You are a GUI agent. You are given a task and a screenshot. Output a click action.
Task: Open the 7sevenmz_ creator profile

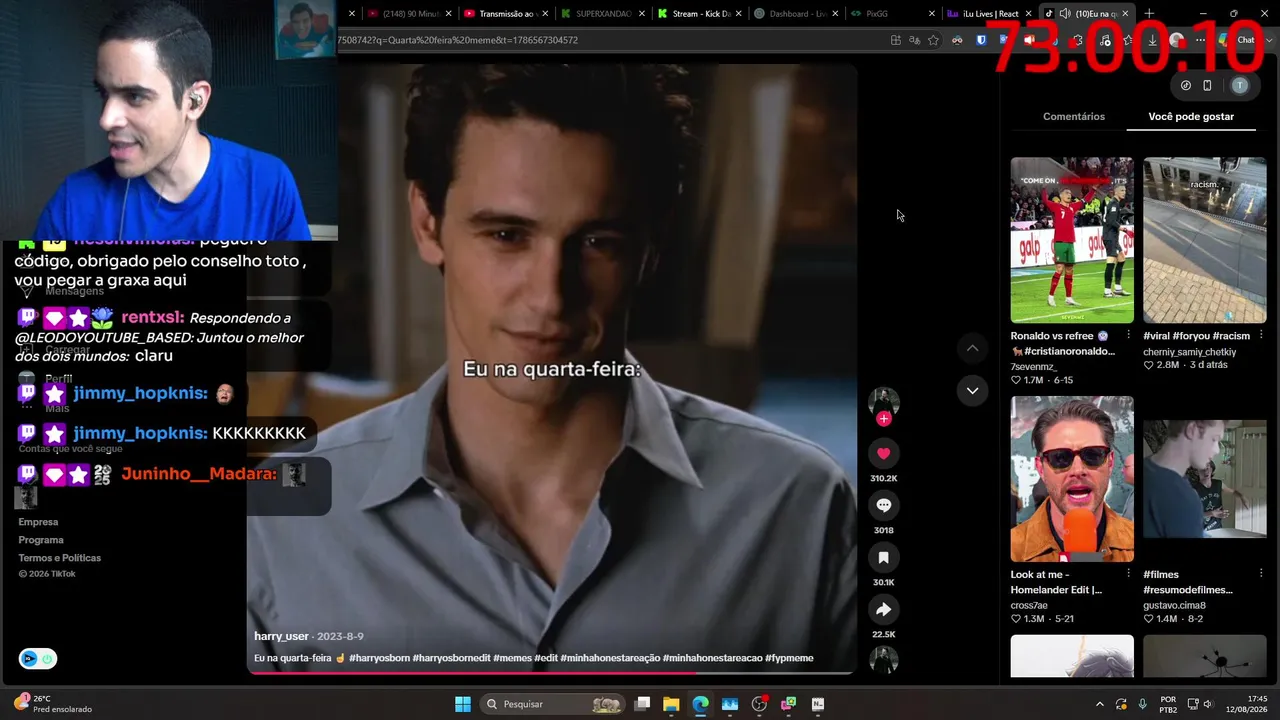1034,367
